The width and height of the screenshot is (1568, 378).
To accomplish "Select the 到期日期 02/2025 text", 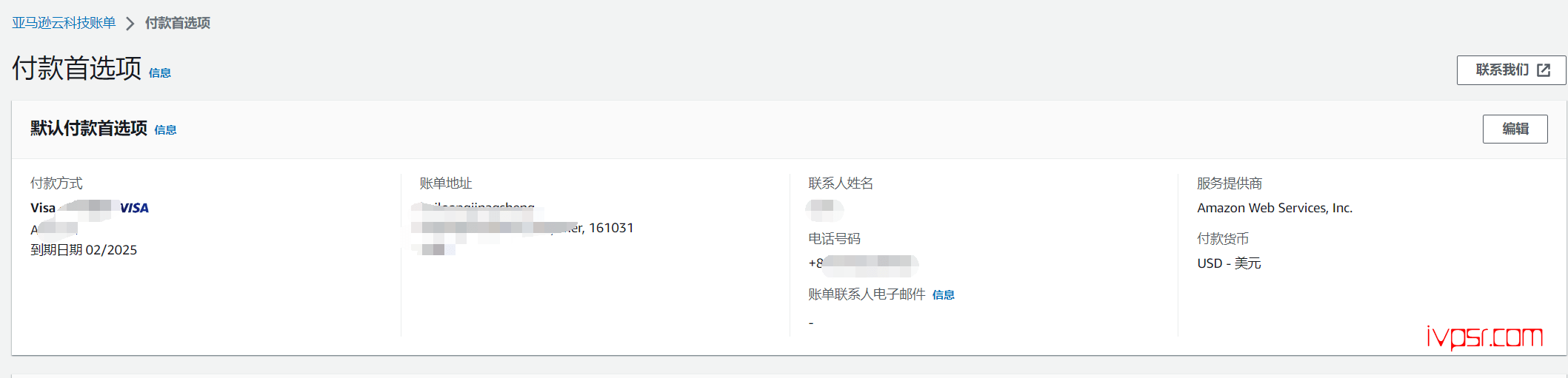I will (x=84, y=250).
